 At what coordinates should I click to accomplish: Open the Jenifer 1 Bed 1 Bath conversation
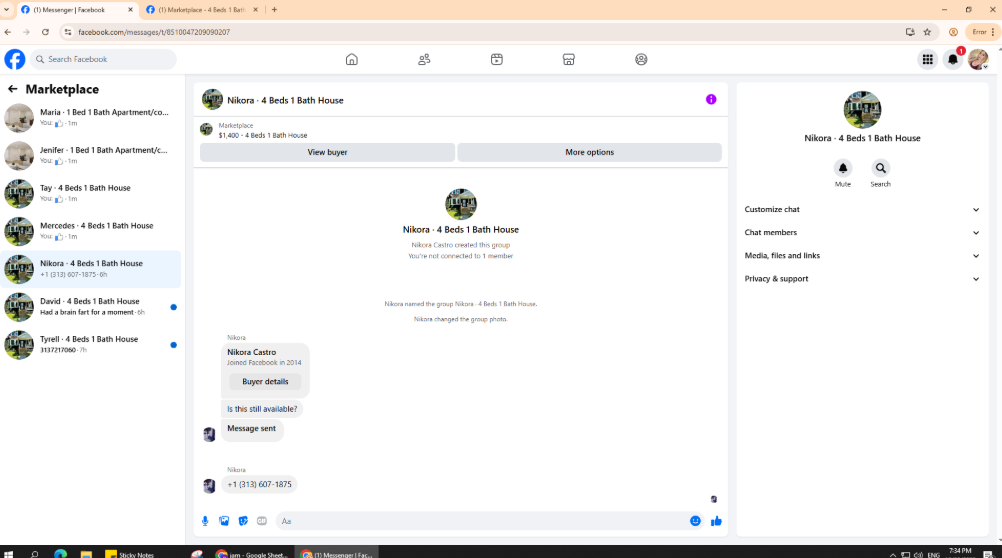[91, 155]
